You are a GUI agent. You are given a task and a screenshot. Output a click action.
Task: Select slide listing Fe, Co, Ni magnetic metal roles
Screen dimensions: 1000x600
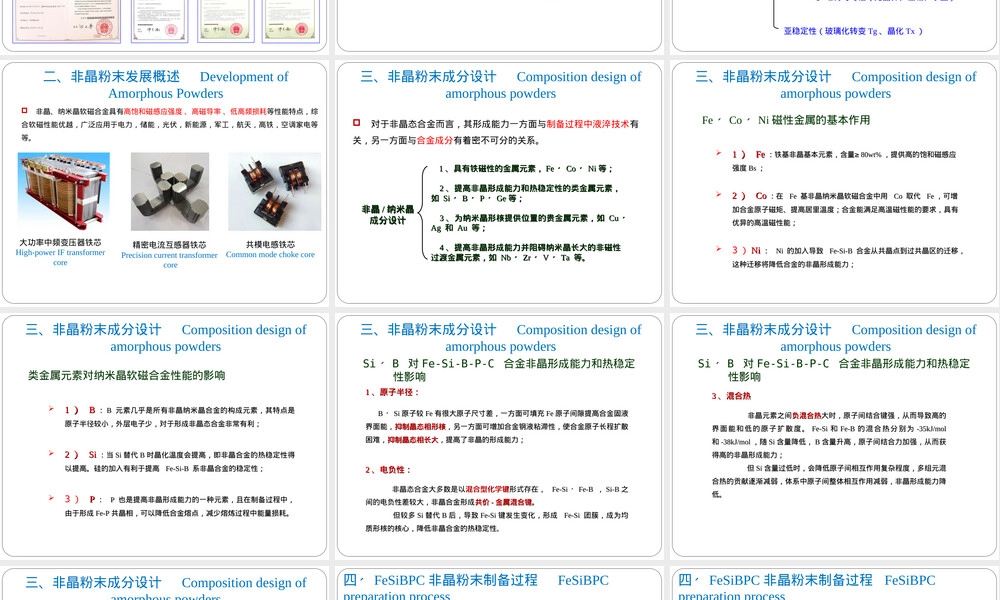pyautogui.click(x=834, y=182)
